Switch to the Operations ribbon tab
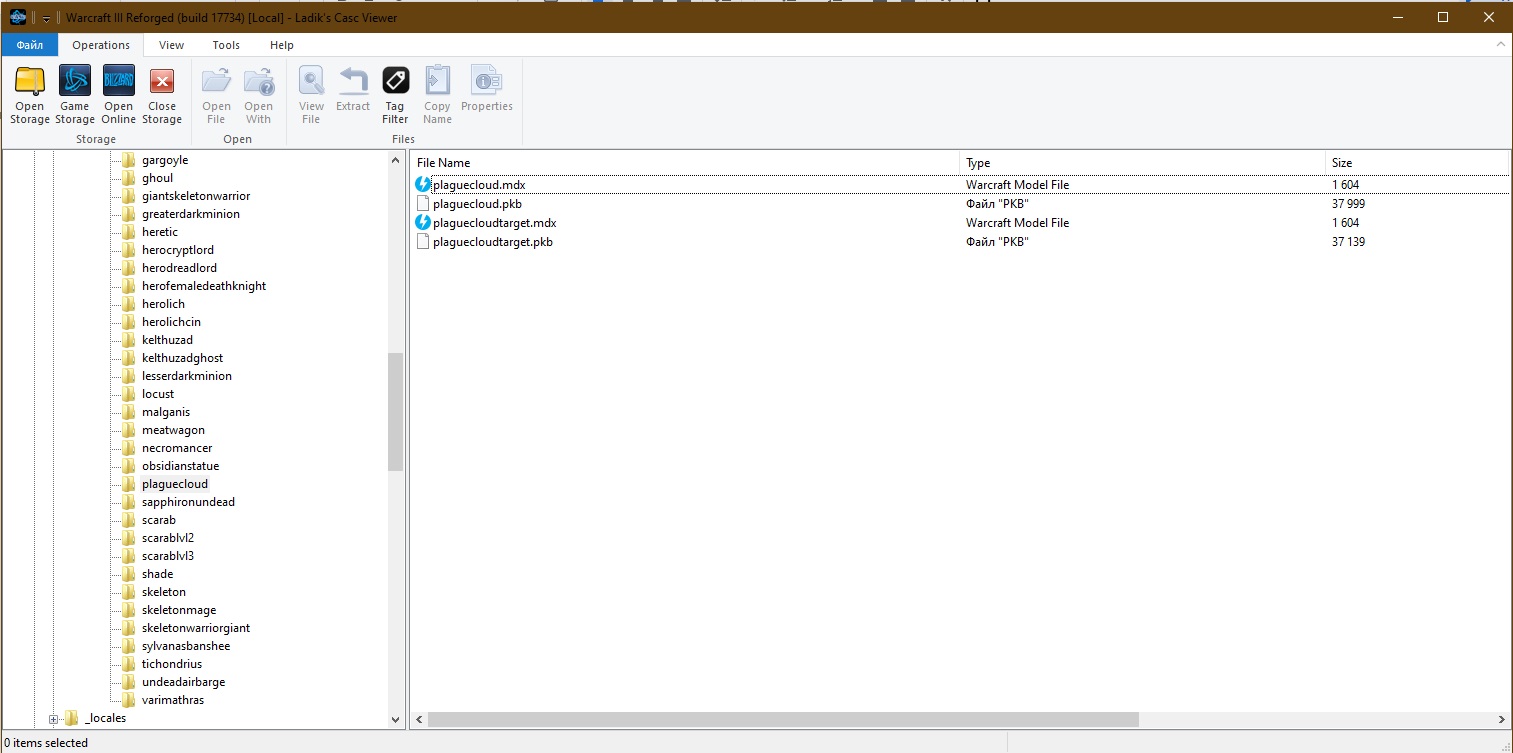 [101, 45]
